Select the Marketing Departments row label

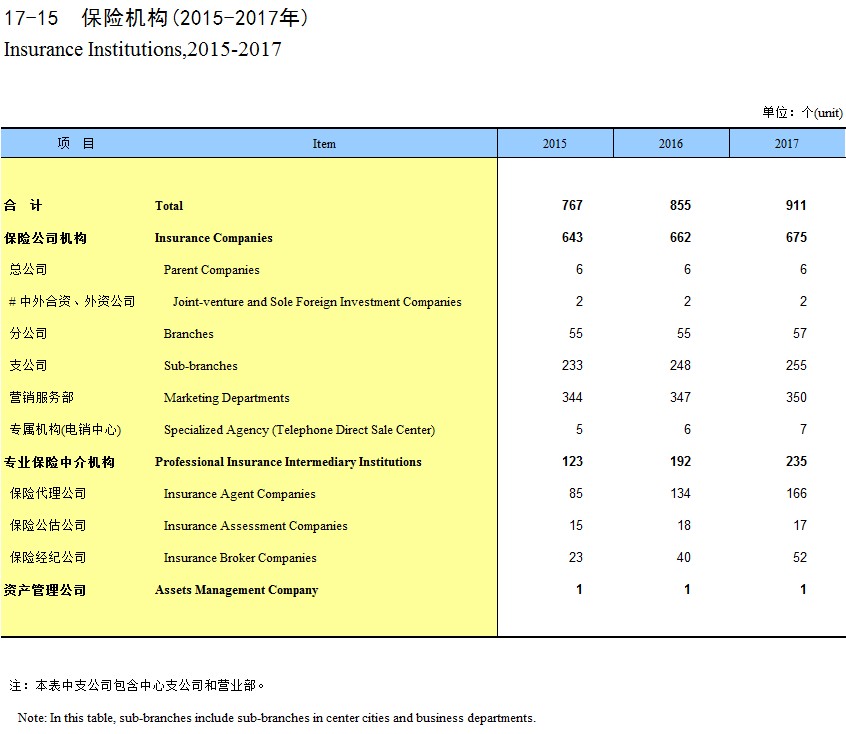point(226,398)
